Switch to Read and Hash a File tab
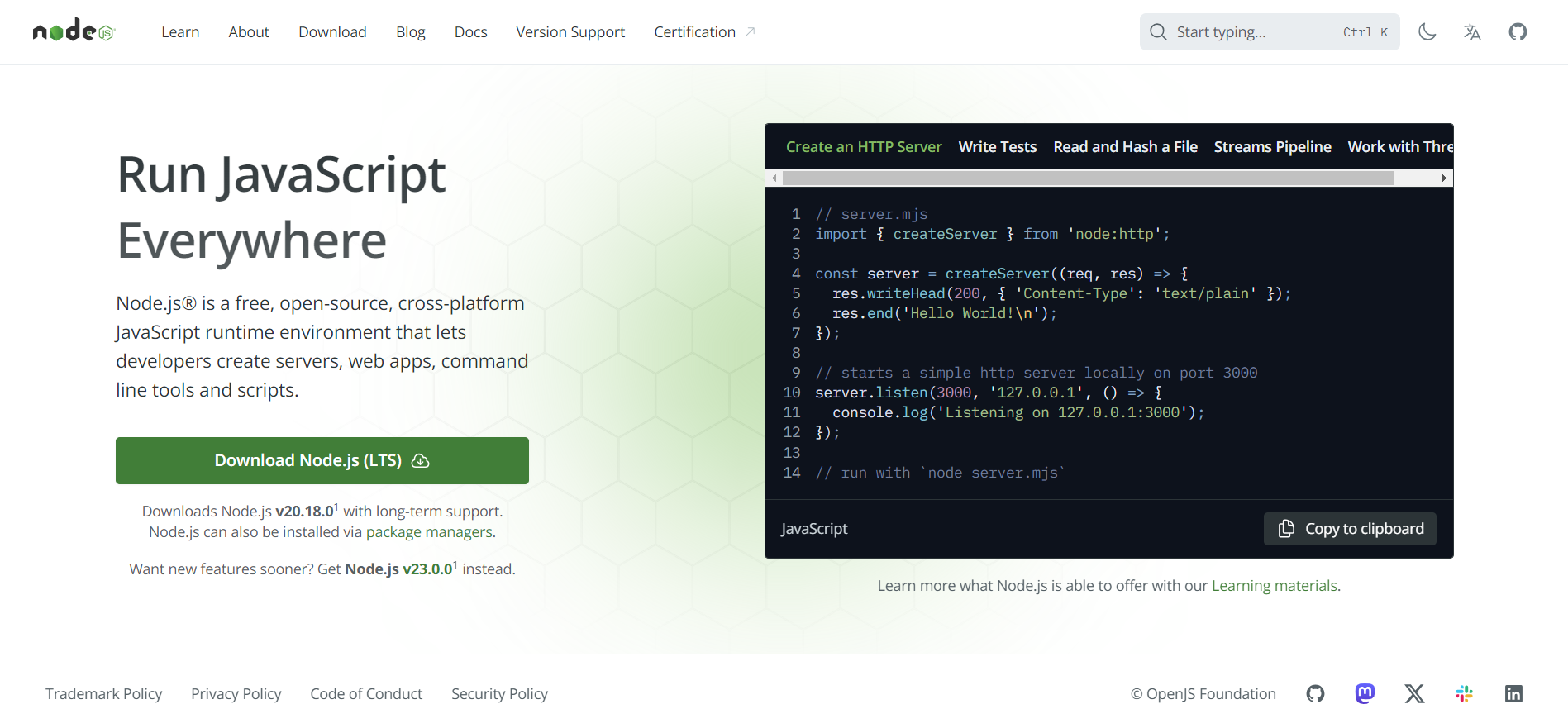Screen dimensions: 1568x709 point(1125,146)
